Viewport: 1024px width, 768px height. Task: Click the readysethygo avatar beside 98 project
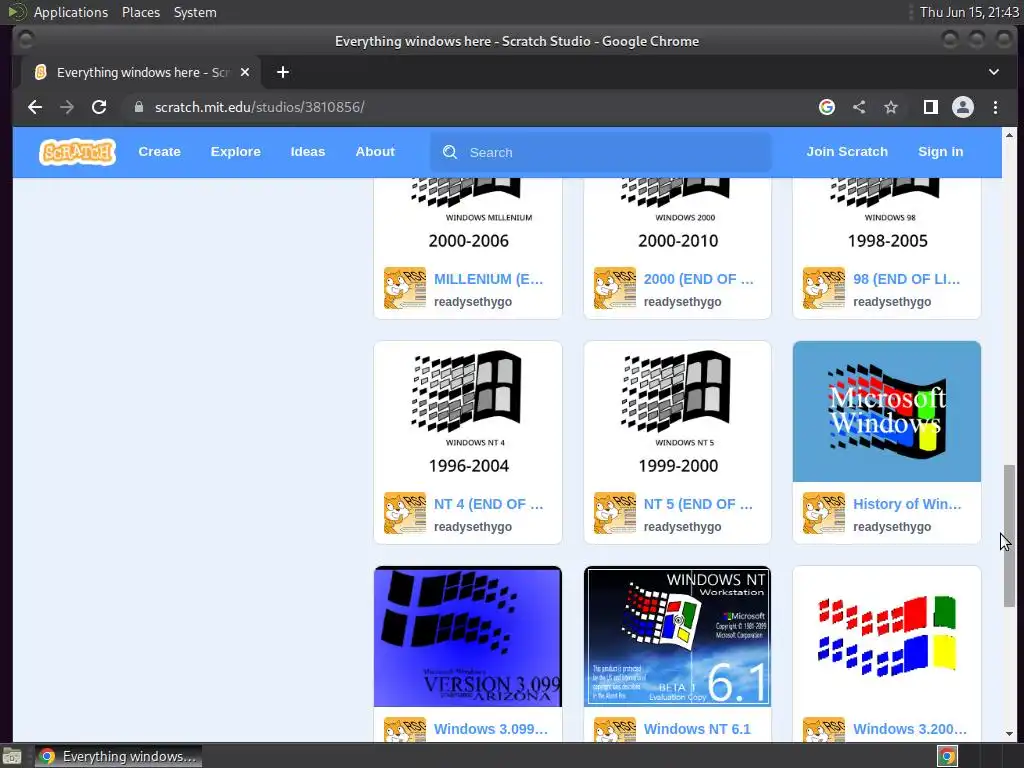click(824, 287)
